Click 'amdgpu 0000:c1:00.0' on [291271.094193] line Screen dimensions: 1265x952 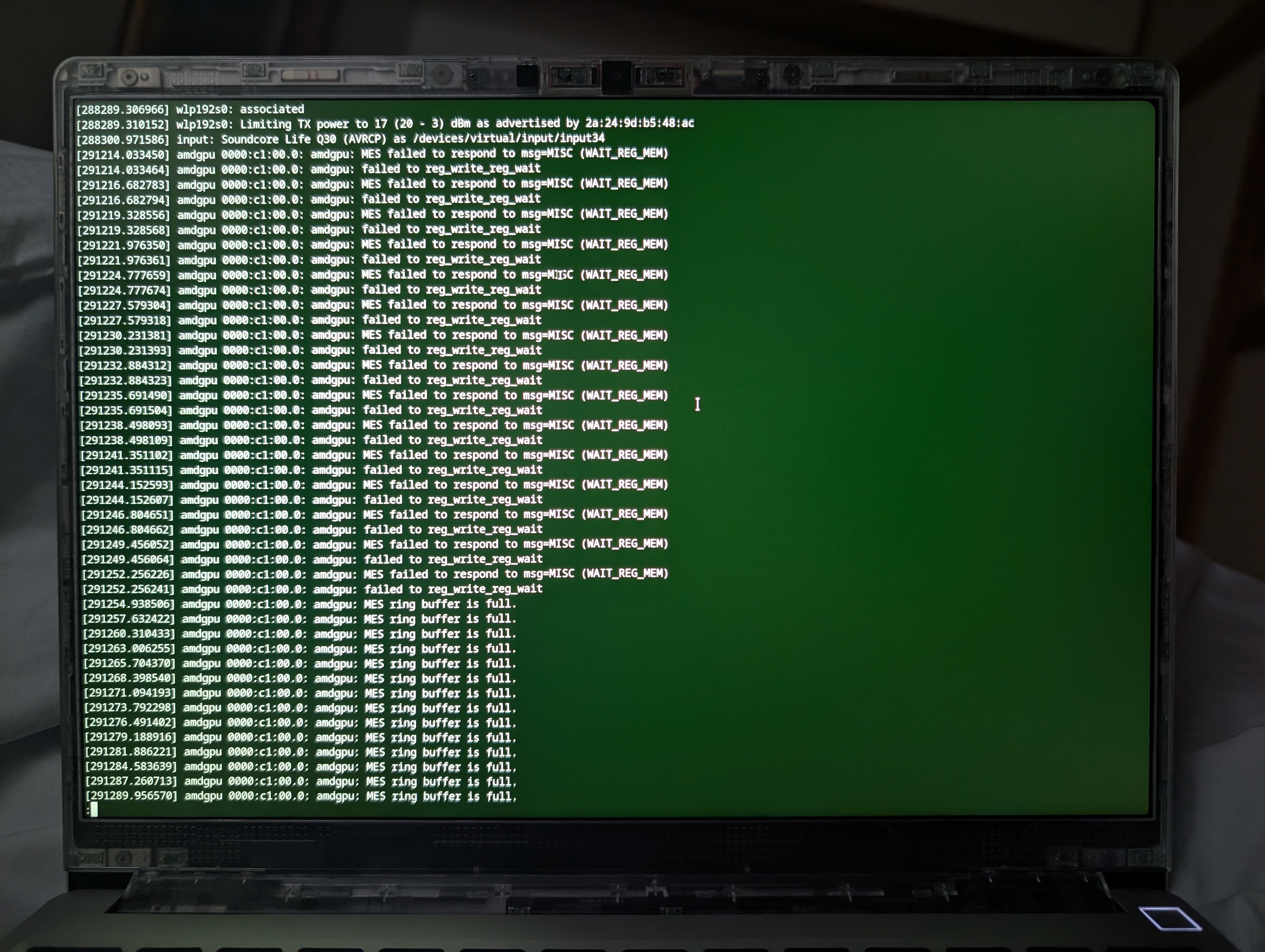pyautogui.click(x=245, y=693)
